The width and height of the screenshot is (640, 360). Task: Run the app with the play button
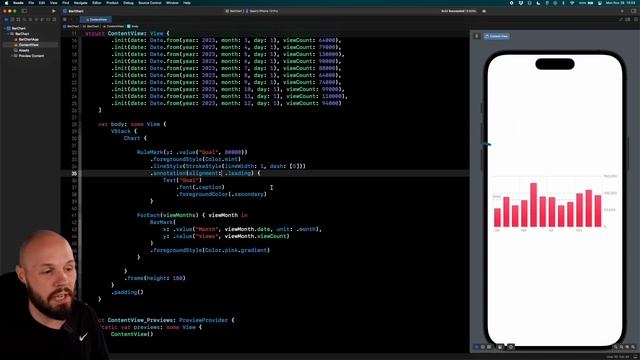point(53,11)
